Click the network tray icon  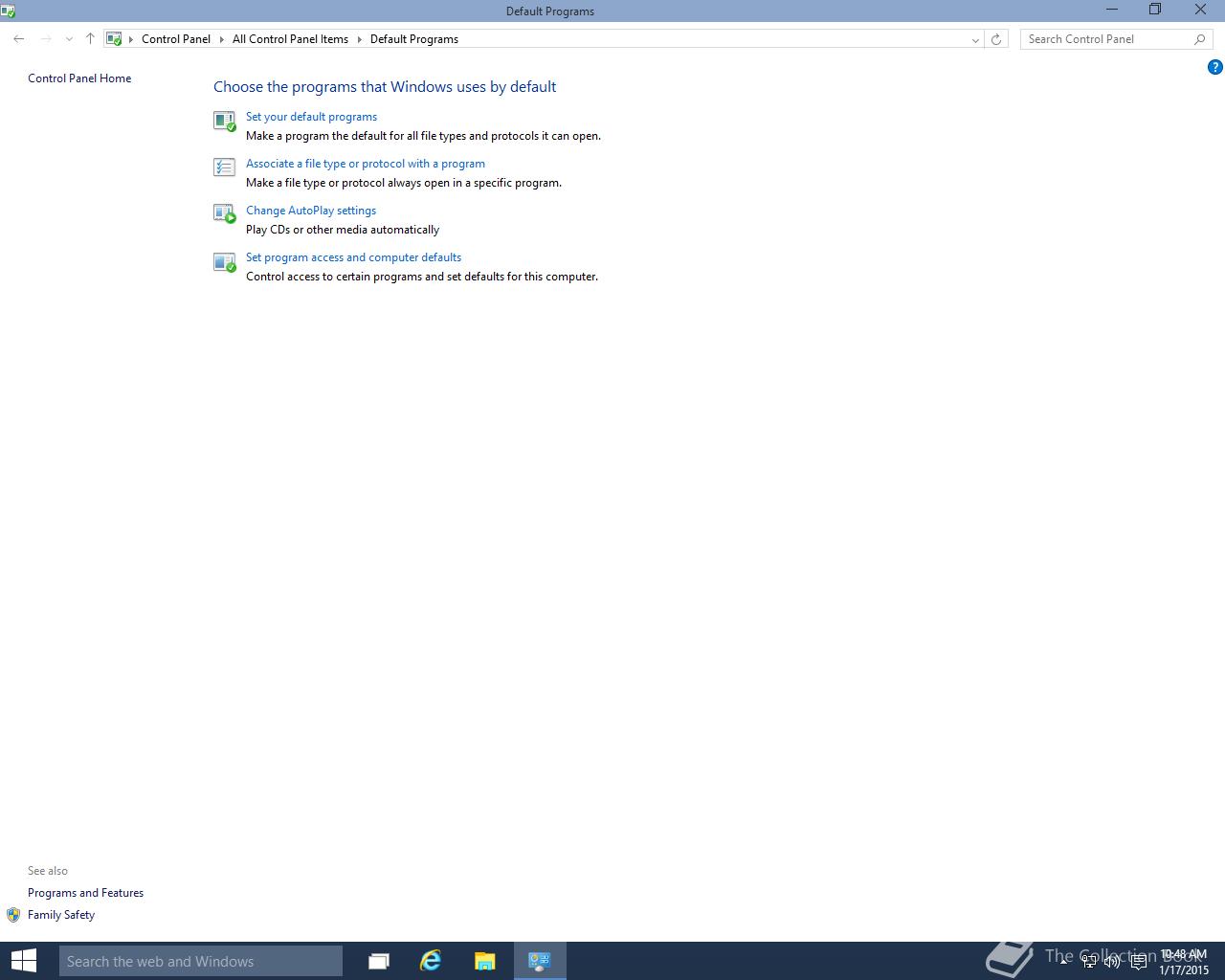[1089, 962]
